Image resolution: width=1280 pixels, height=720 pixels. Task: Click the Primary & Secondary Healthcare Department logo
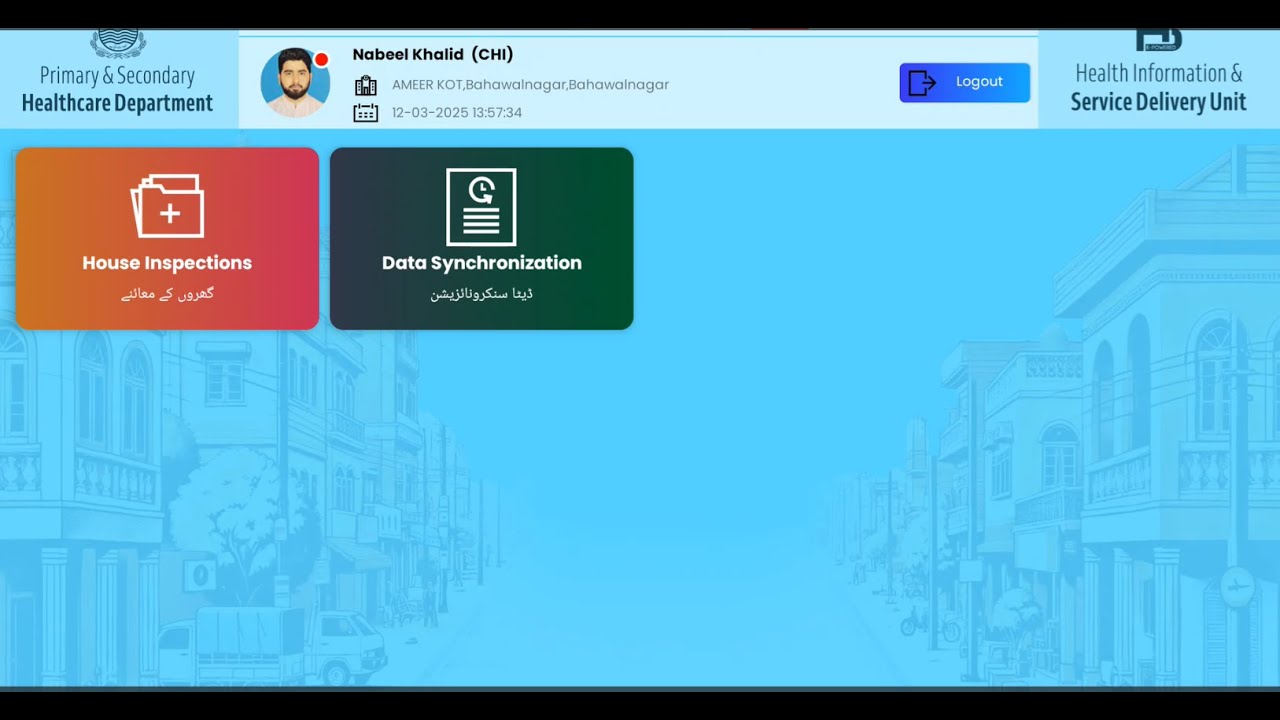tap(118, 43)
